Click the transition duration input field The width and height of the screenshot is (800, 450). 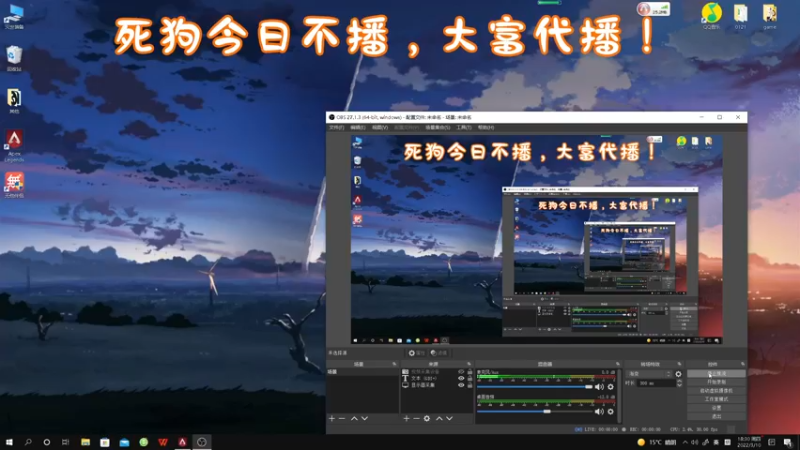click(656, 383)
